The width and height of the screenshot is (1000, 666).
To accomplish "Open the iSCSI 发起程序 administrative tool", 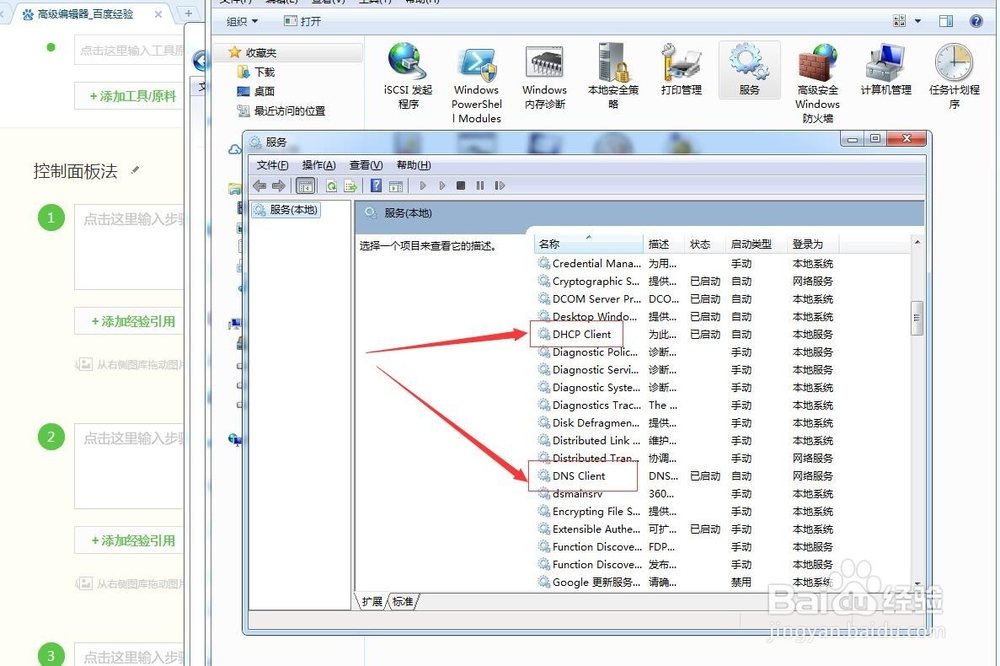I will pos(408,75).
